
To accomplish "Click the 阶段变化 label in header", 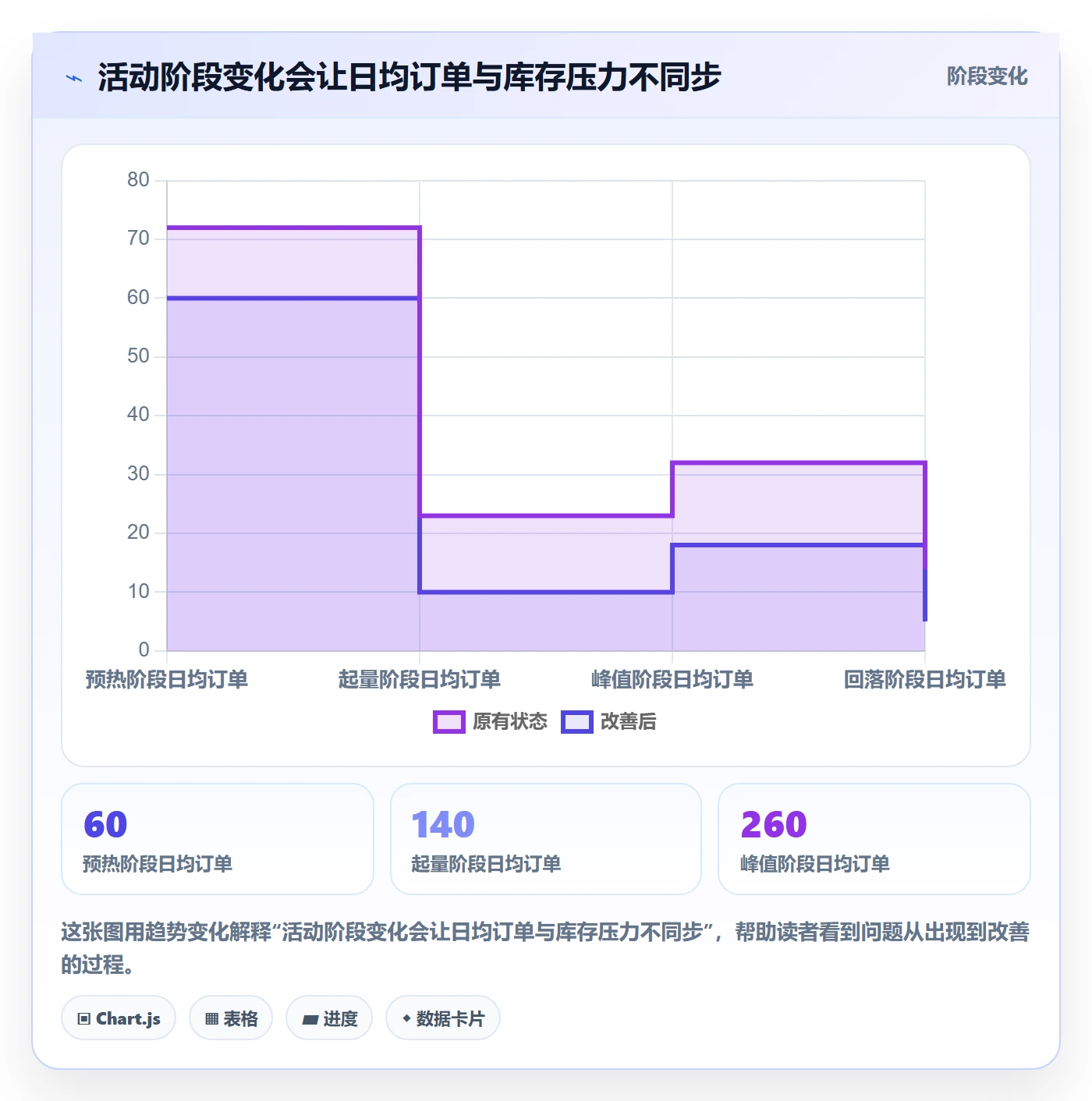I will pos(987,76).
